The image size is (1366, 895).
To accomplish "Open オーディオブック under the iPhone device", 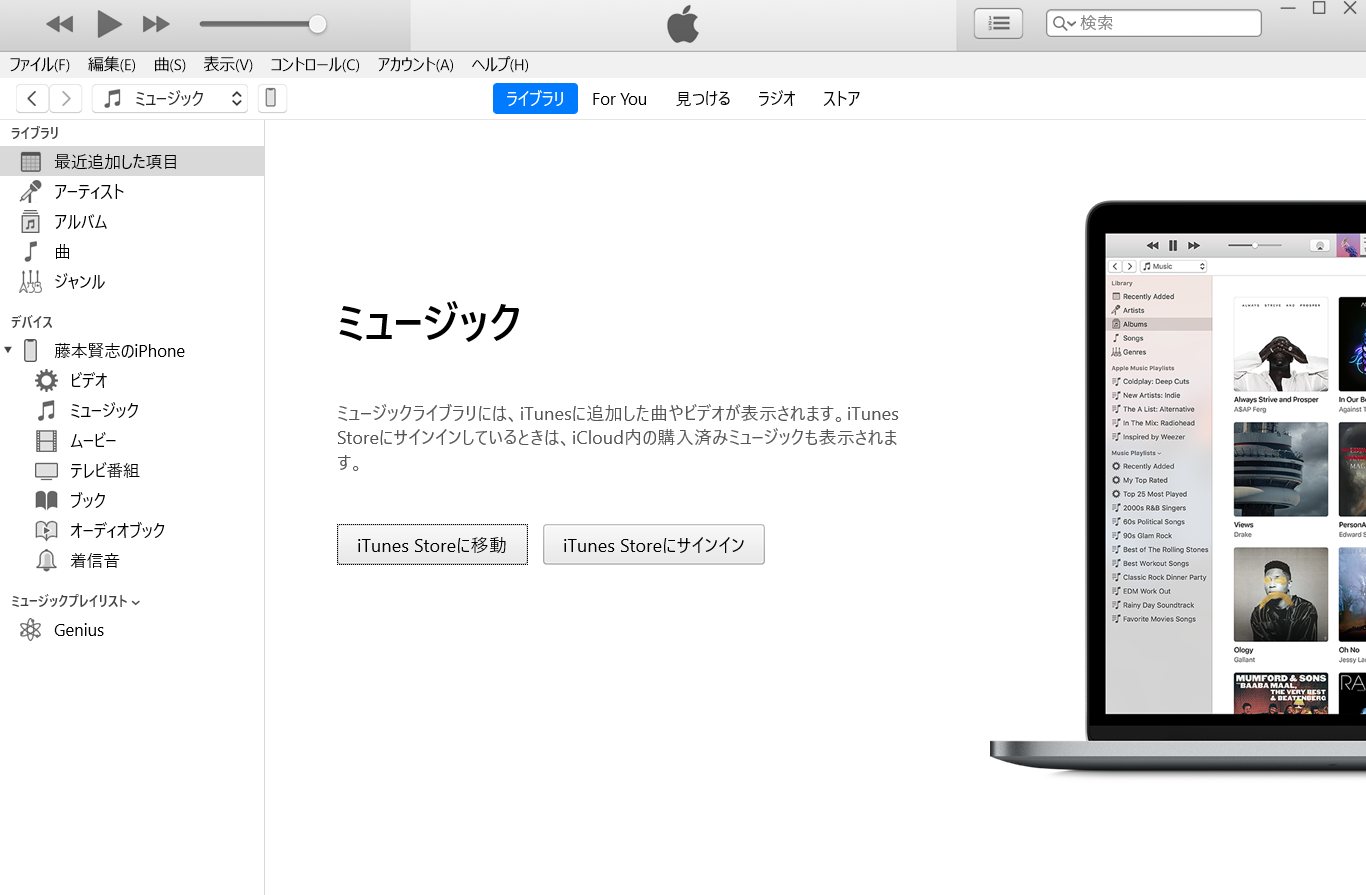I will pos(132,530).
